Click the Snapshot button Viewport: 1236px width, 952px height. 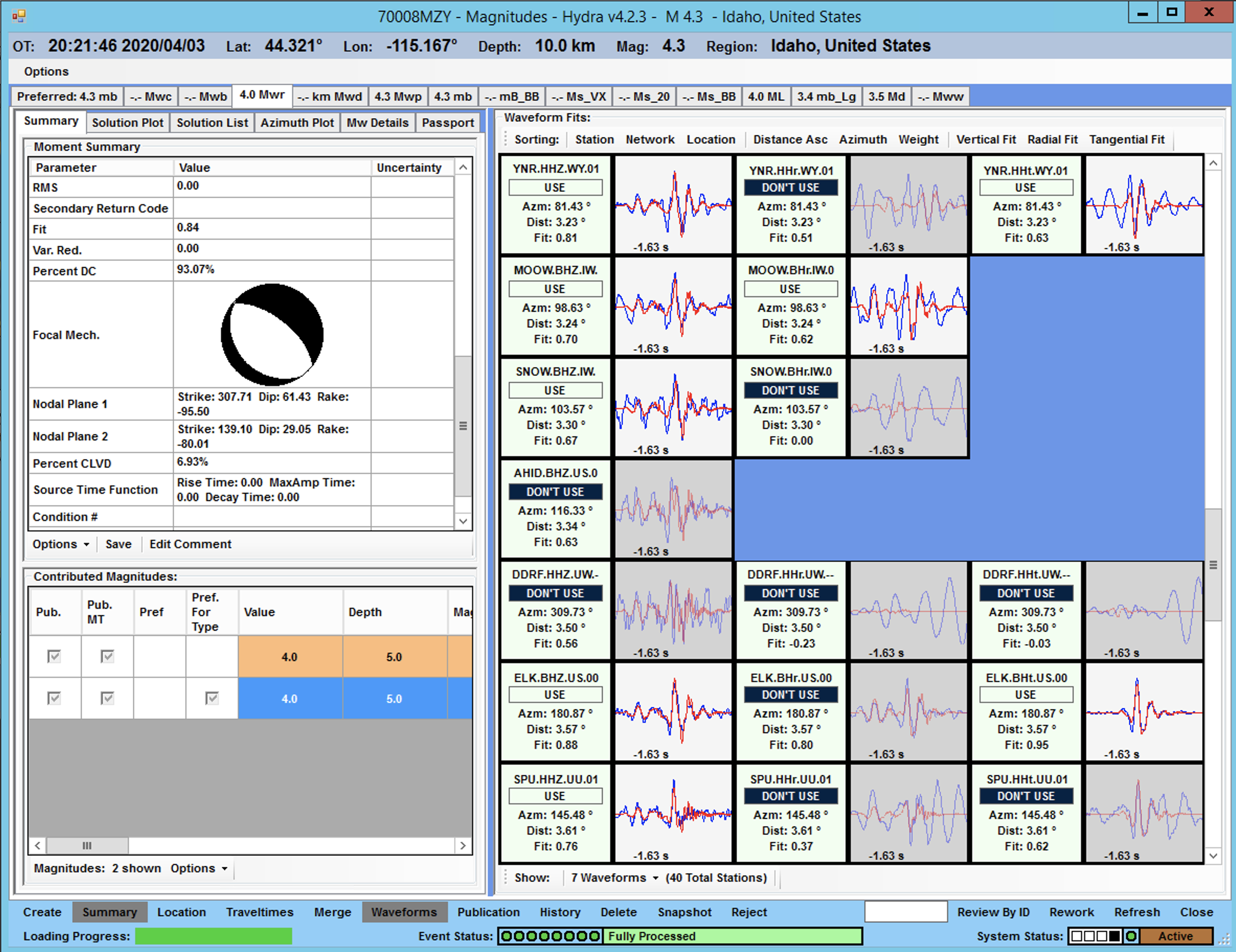(684, 912)
